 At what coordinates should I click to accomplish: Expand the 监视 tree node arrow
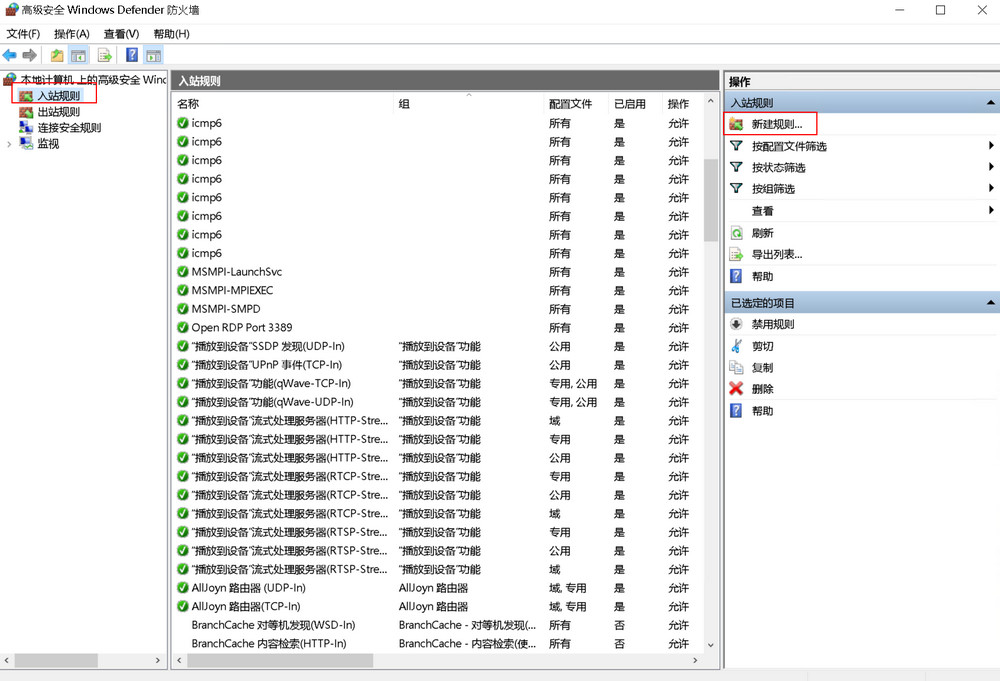tap(9, 144)
